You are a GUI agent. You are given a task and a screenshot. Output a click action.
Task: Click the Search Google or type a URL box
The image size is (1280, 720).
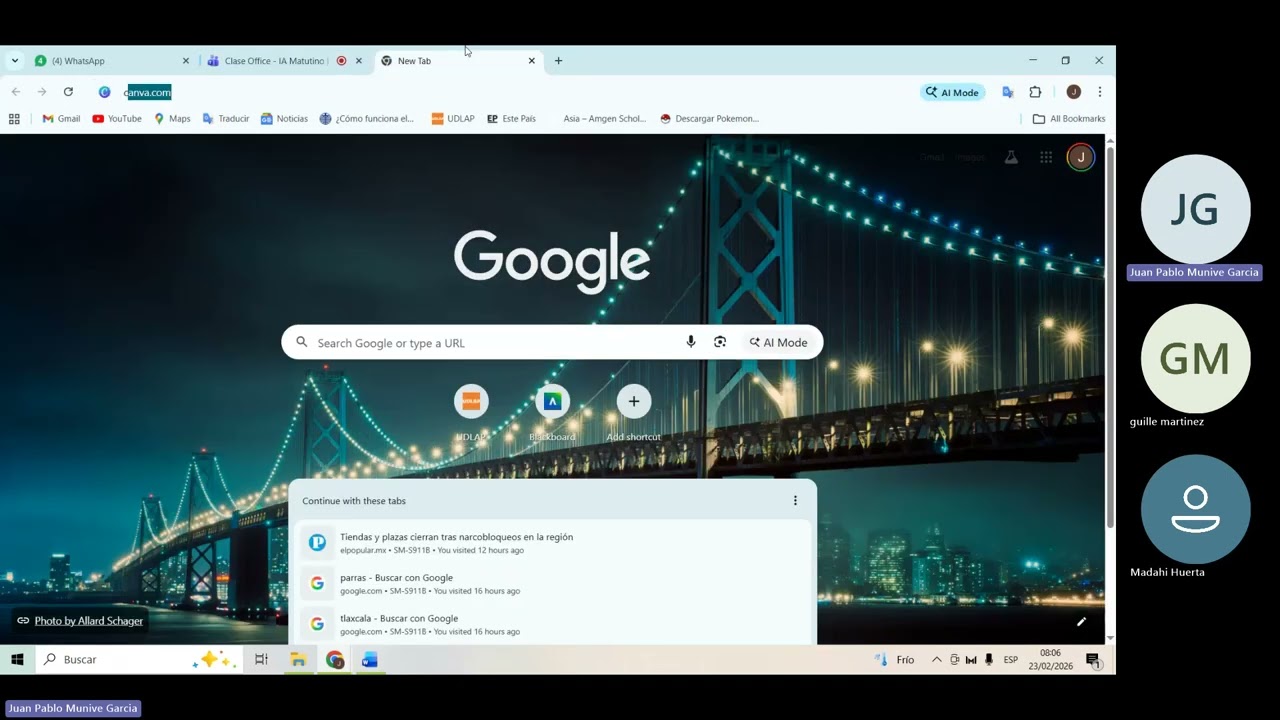(x=552, y=342)
